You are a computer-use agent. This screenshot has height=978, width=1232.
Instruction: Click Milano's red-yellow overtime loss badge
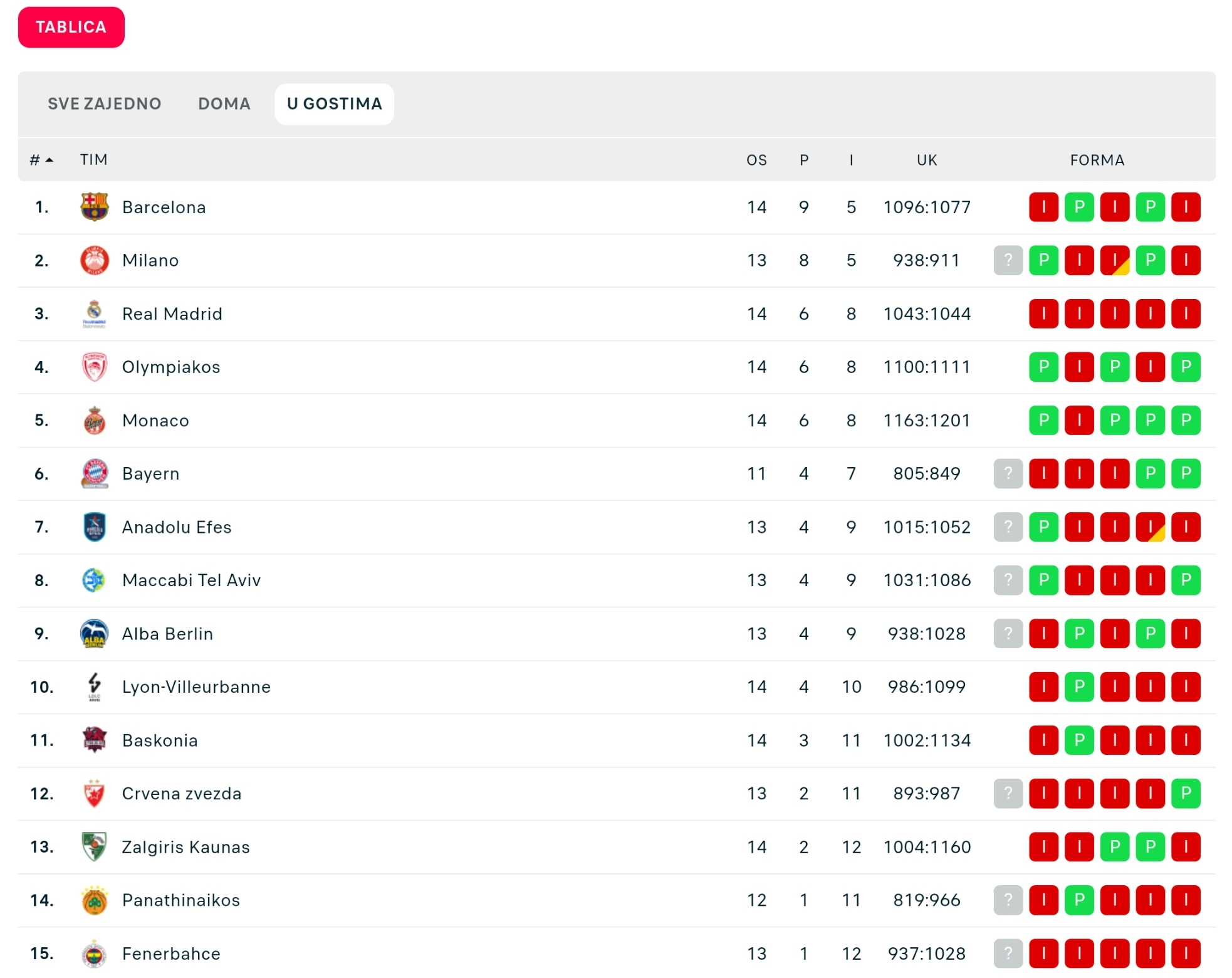pyautogui.click(x=1115, y=260)
